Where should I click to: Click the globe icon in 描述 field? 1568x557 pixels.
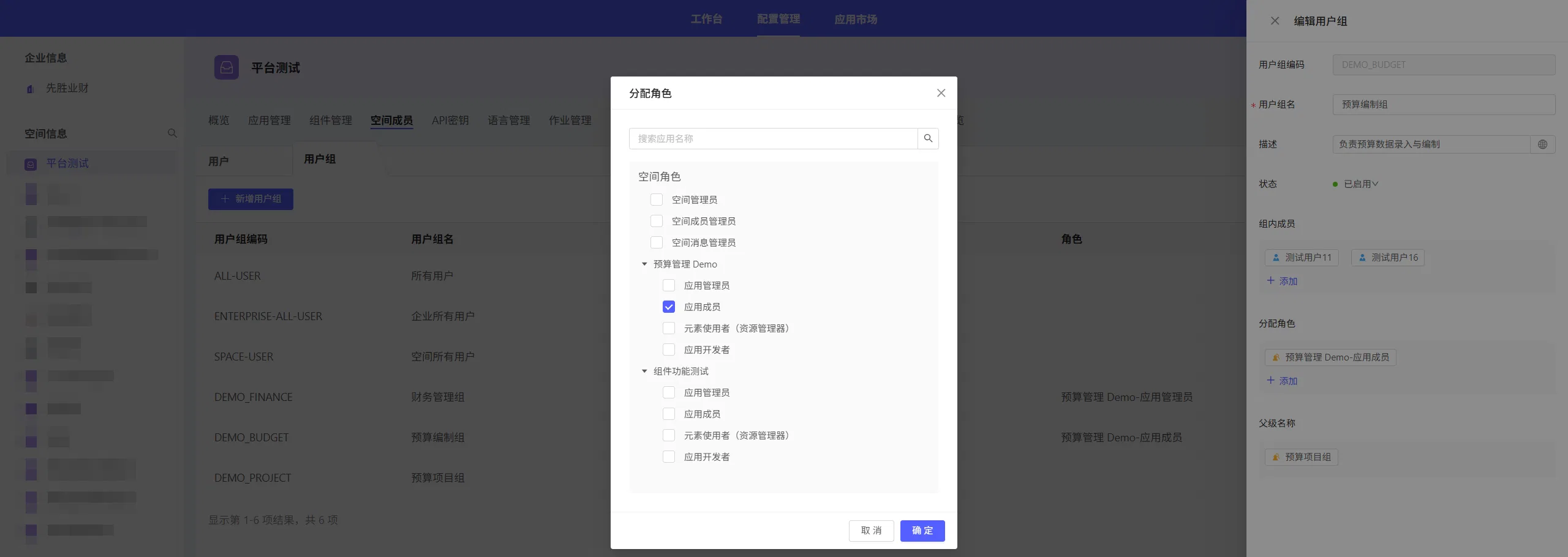[1542, 144]
